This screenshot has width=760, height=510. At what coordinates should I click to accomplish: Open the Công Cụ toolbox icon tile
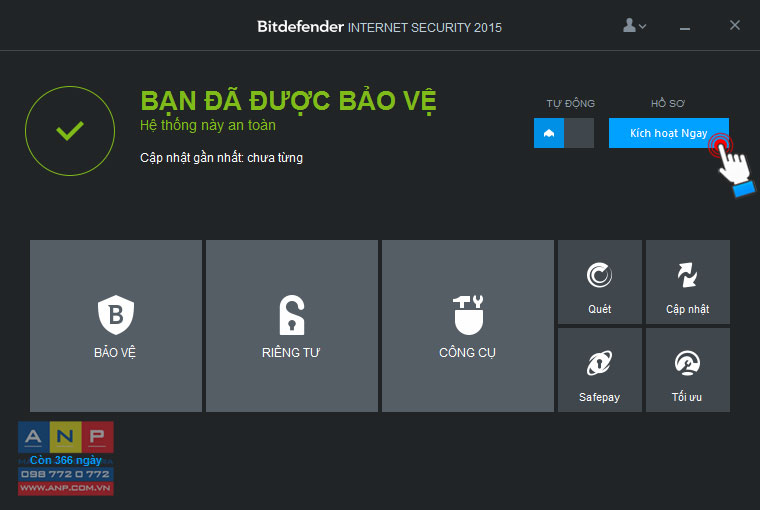(468, 315)
